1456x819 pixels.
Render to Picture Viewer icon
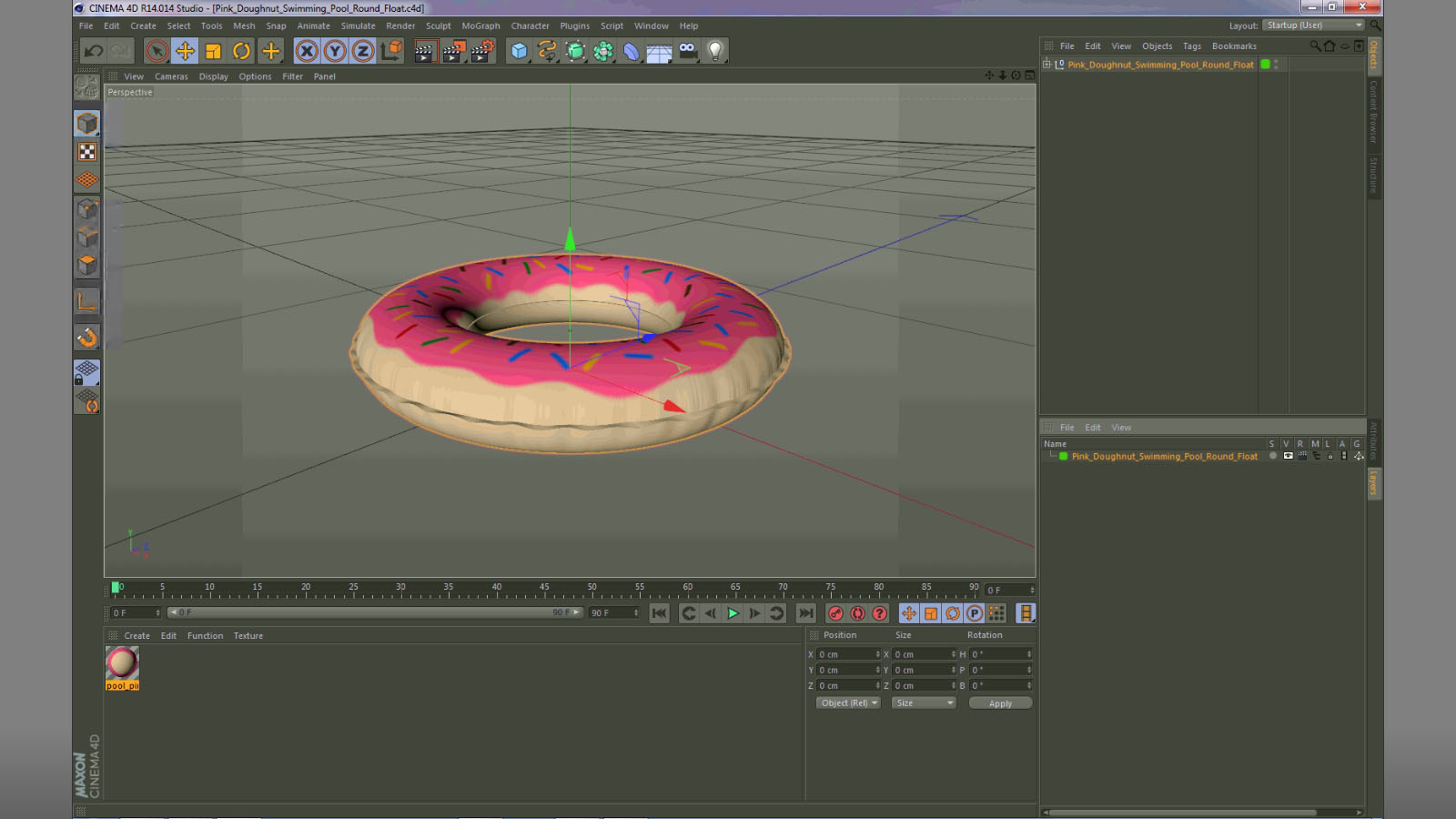[x=453, y=51]
